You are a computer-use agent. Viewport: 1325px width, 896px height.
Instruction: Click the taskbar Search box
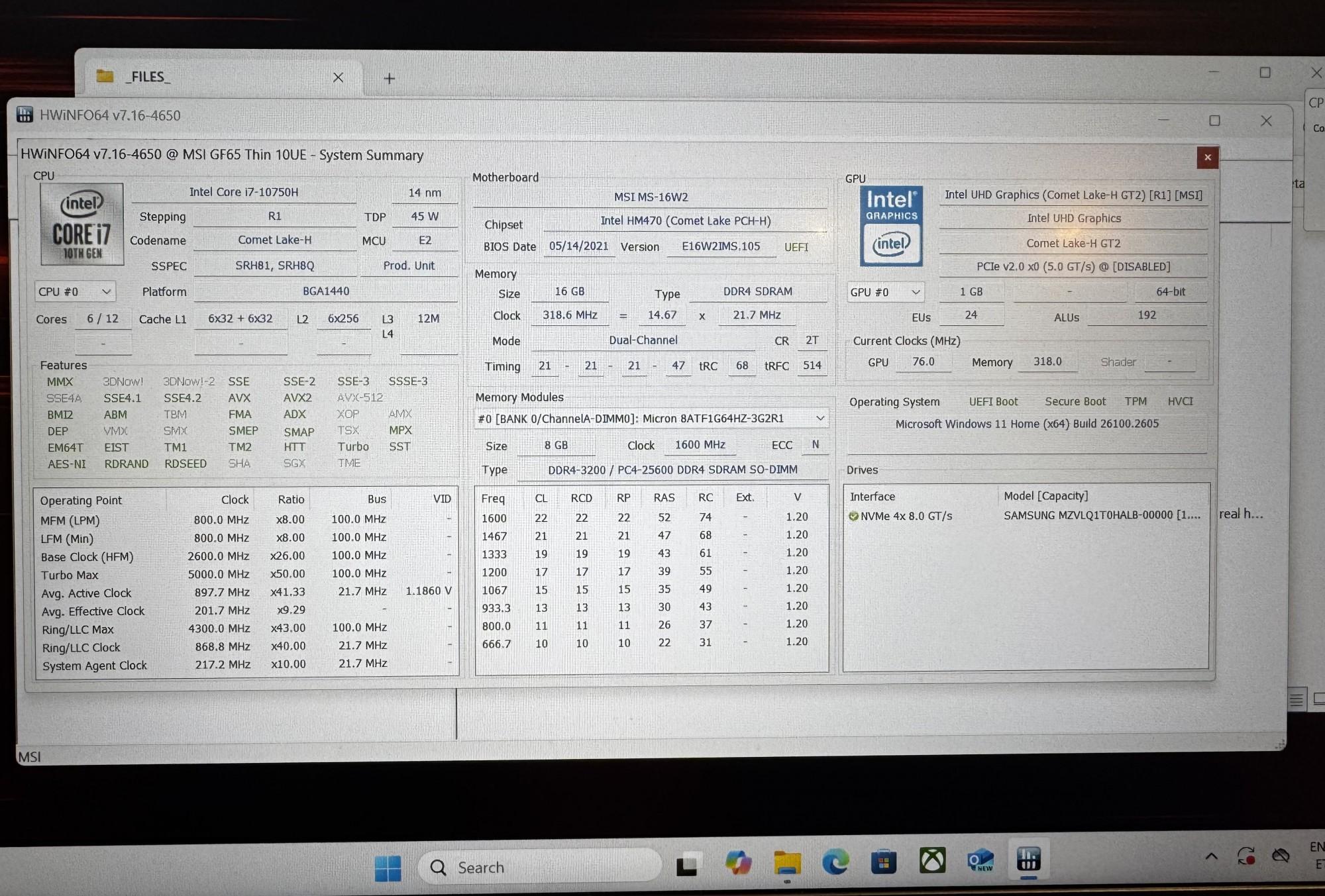tap(539, 867)
